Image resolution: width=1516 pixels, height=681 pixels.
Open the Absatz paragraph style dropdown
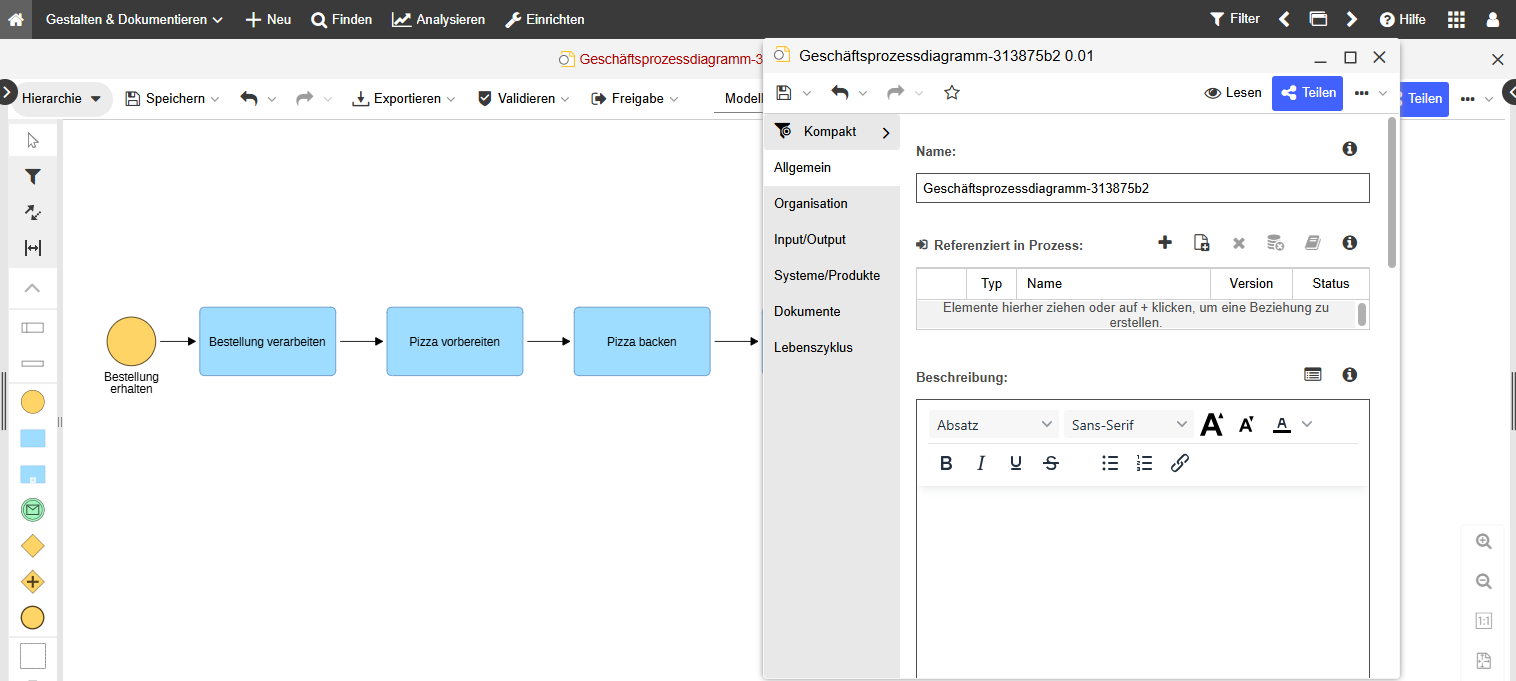click(x=994, y=425)
